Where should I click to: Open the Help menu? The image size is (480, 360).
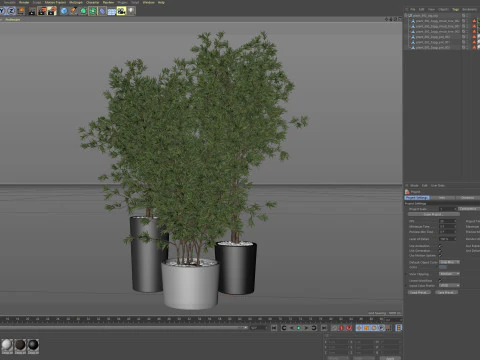161,2
